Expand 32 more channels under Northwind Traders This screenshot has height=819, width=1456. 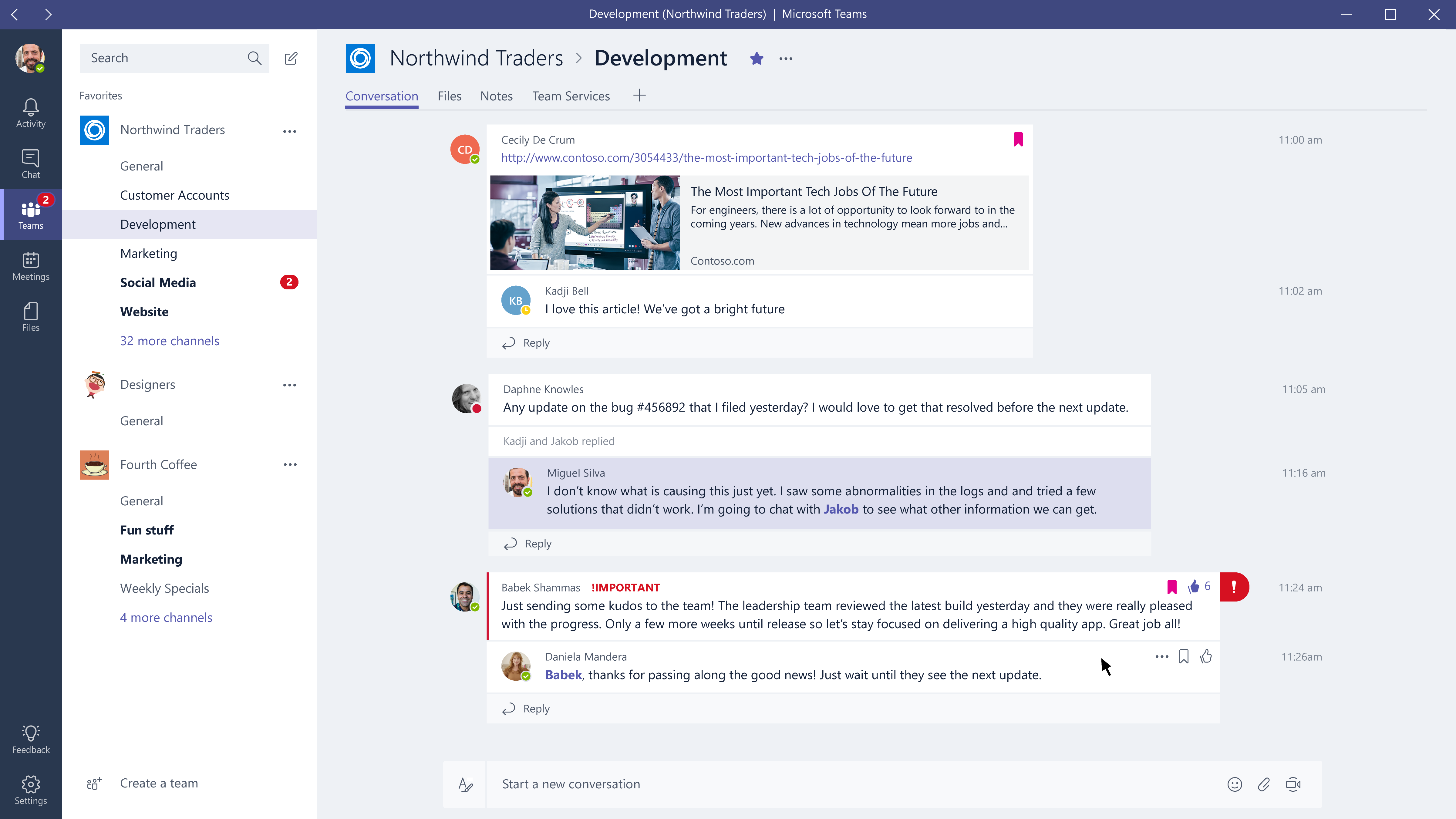(x=169, y=340)
